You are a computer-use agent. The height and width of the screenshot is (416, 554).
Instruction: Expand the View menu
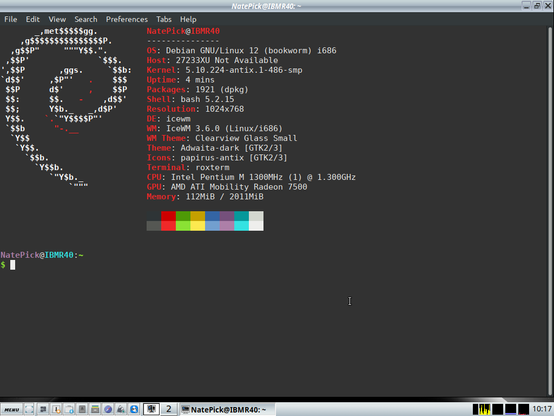57,19
